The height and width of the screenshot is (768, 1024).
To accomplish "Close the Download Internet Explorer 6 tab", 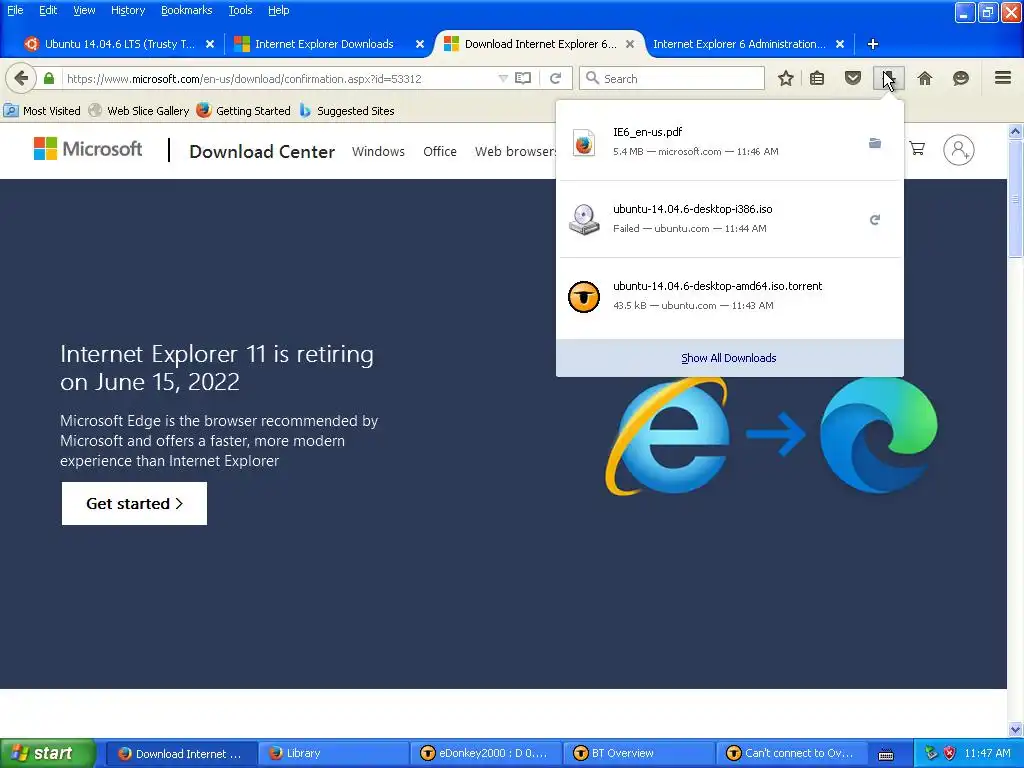I will (630, 44).
